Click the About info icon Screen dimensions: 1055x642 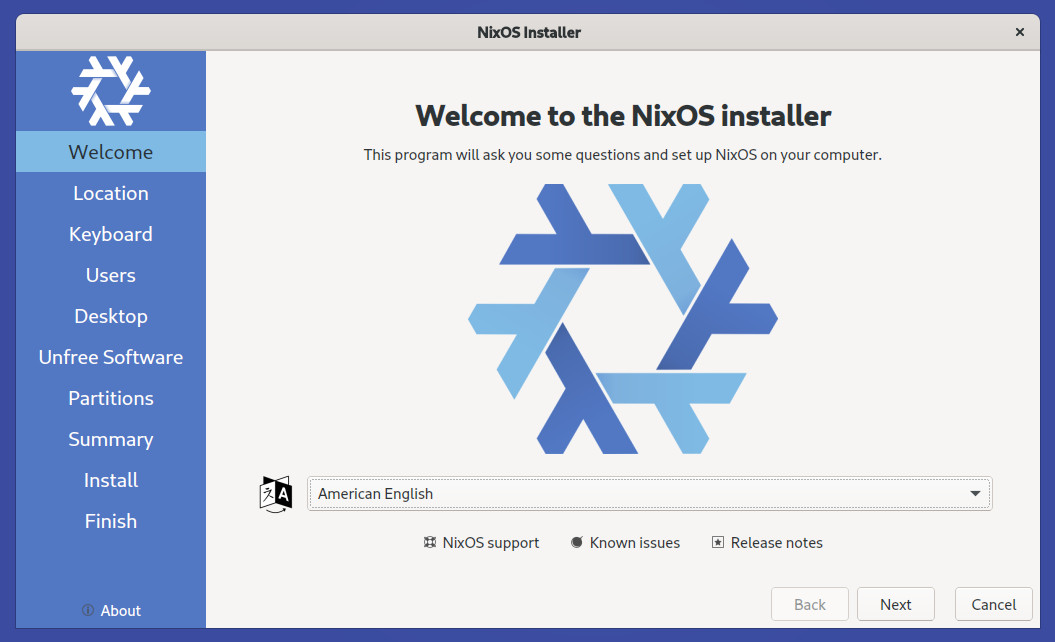(x=87, y=610)
